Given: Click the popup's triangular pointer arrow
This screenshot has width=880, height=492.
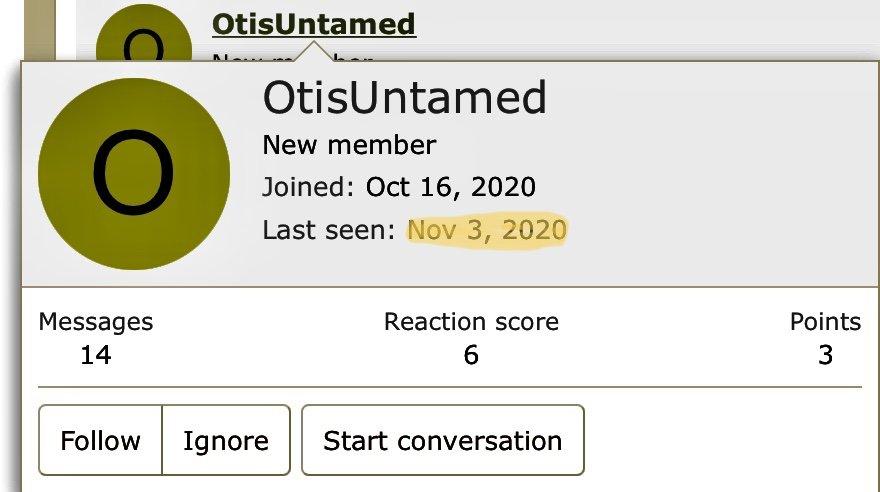Looking at the screenshot, I should click(x=314, y=51).
